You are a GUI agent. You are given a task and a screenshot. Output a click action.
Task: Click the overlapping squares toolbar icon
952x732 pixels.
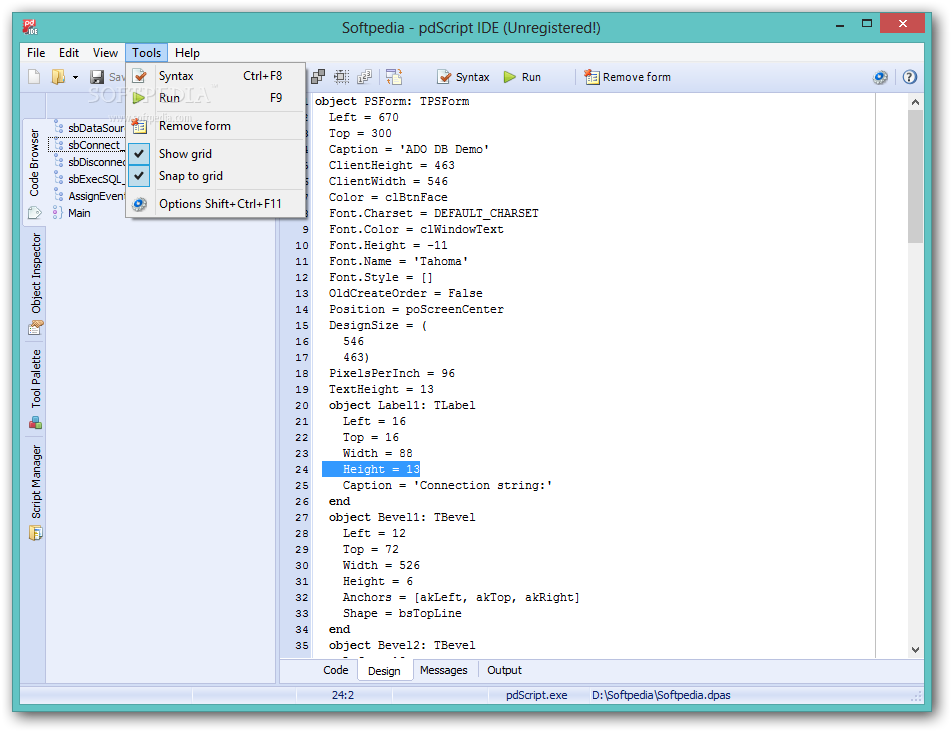tap(318, 76)
